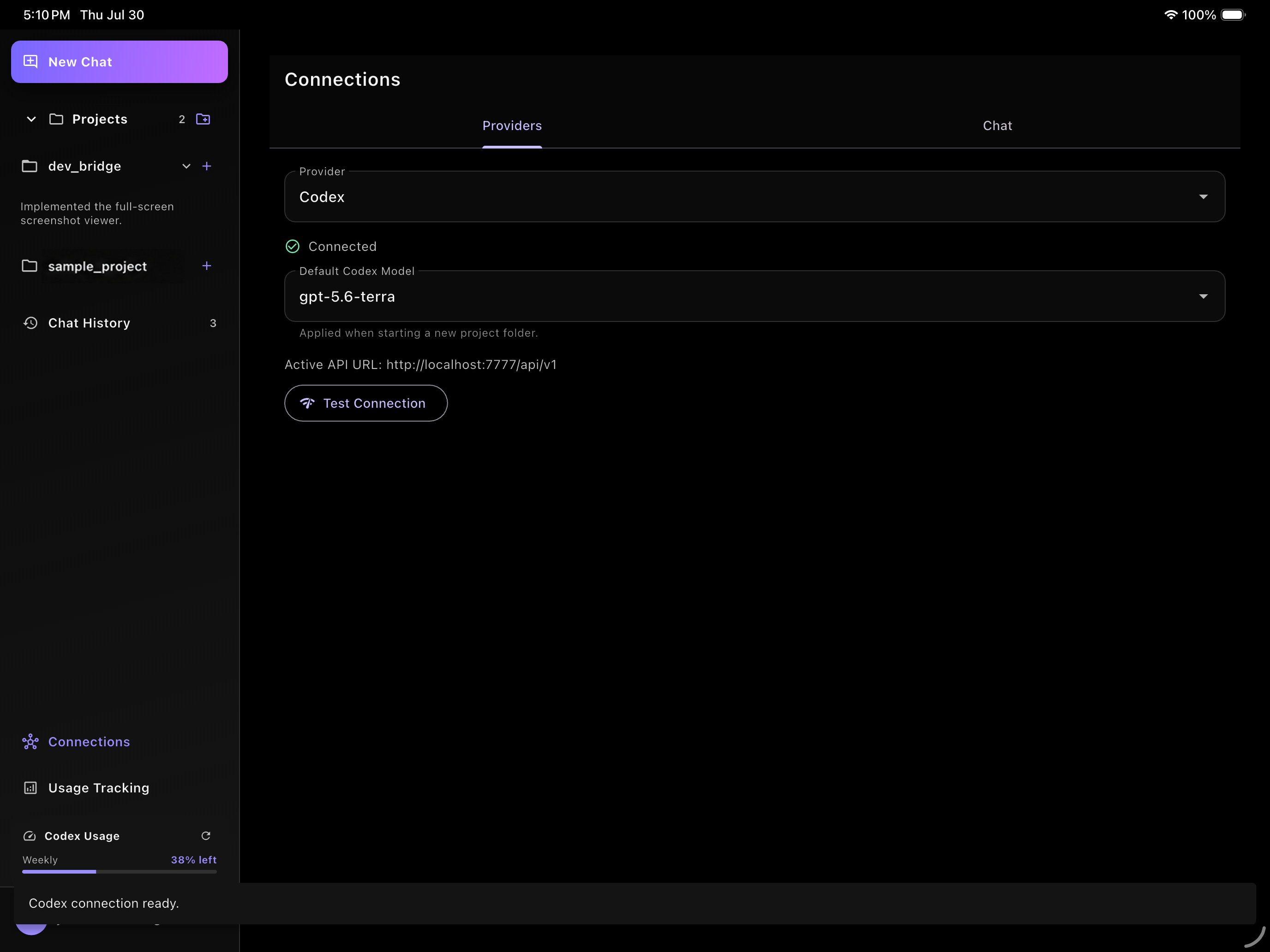Open the Default Codex Model dropdown
This screenshot has width=1270, height=952.
coord(755,297)
